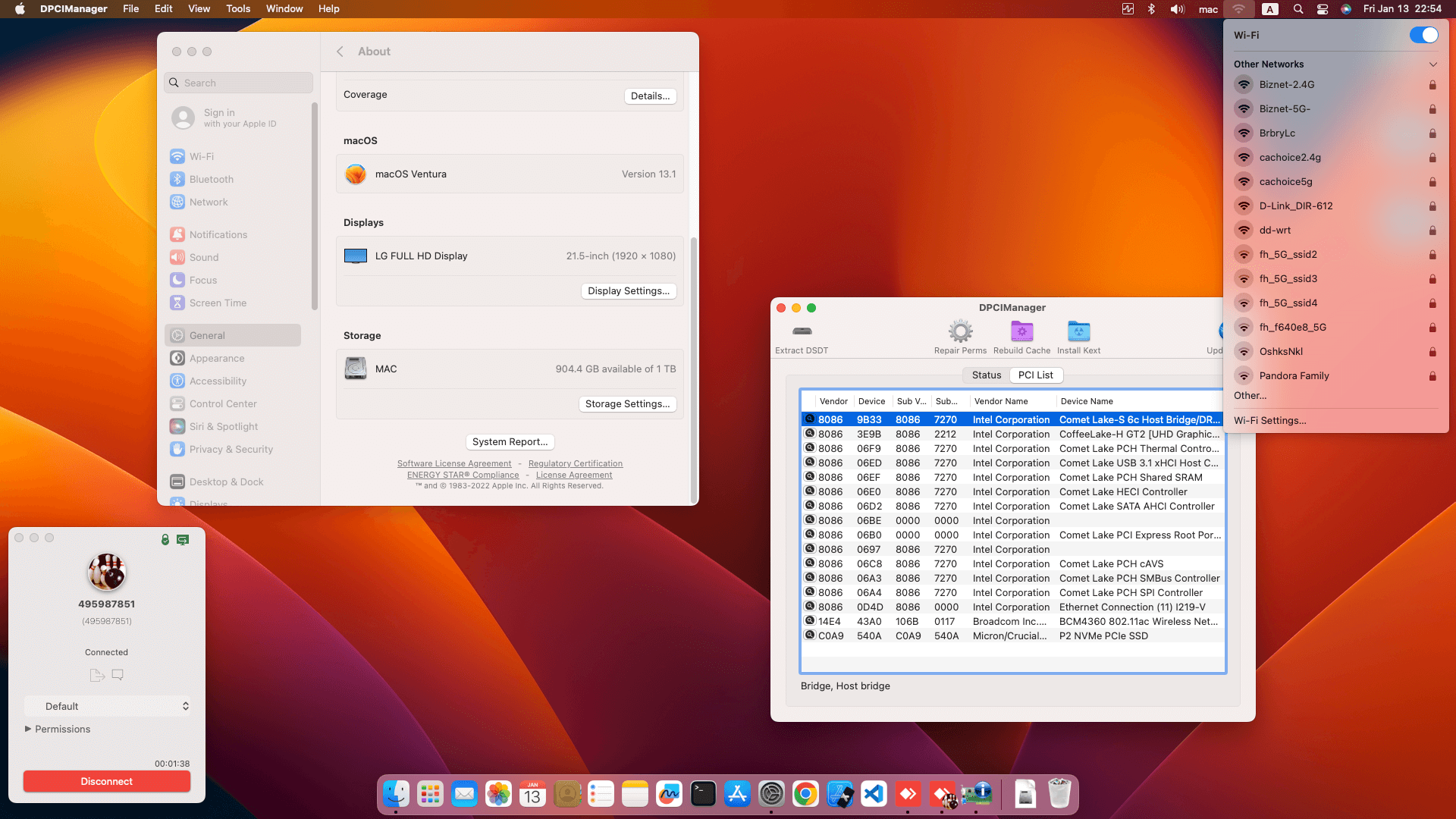Screen dimensions: 1456x819
Task: Click the file transfer icon in AnyDesk
Action: 96,674
